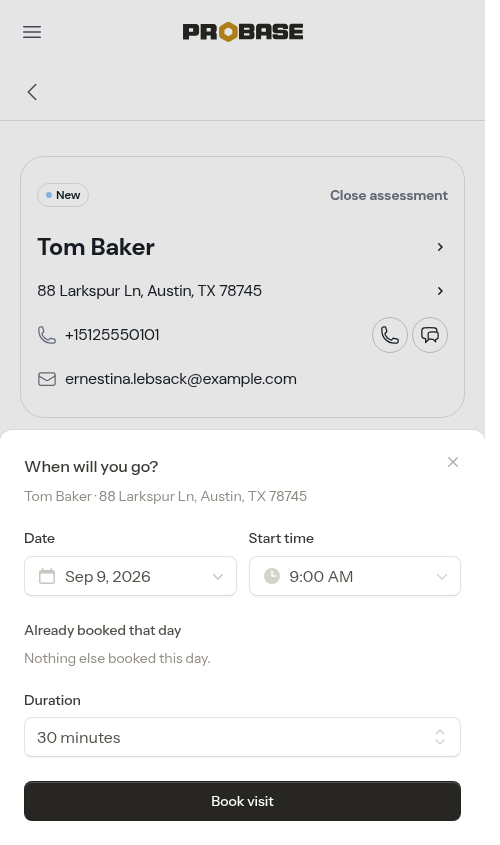Open the Start time dropdown 9:00 AM
500x845 pixels.
pos(355,576)
